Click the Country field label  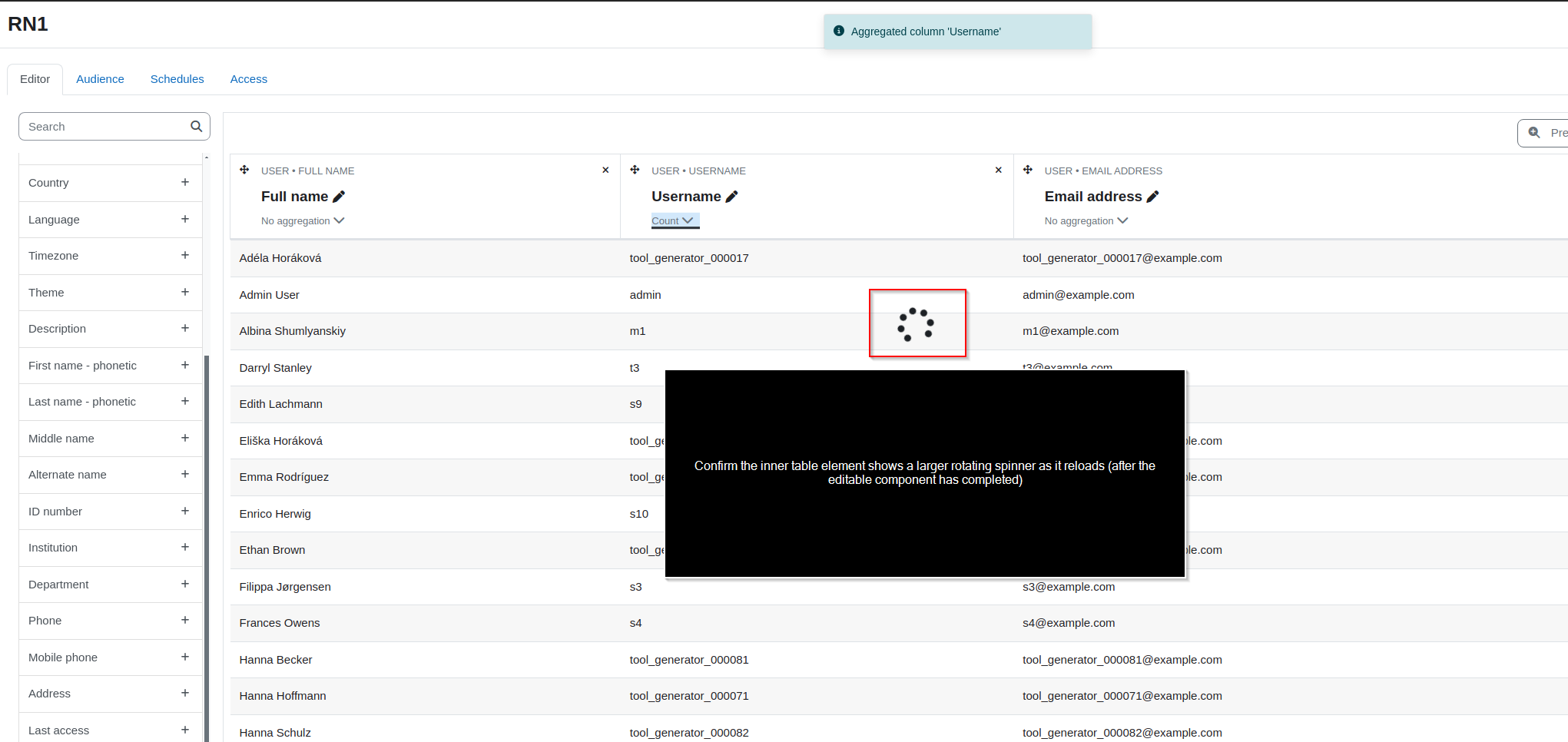point(48,183)
